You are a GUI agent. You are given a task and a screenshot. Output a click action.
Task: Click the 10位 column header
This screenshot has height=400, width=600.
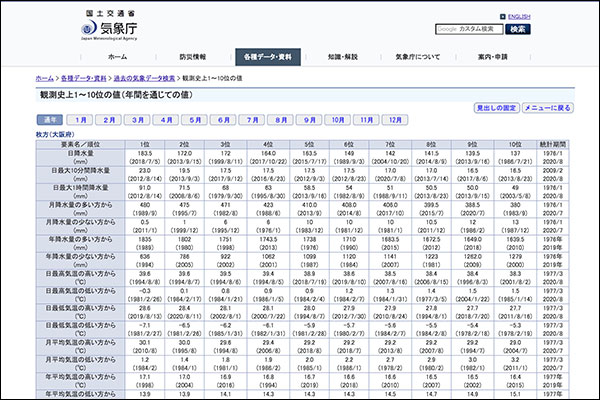tap(515, 144)
